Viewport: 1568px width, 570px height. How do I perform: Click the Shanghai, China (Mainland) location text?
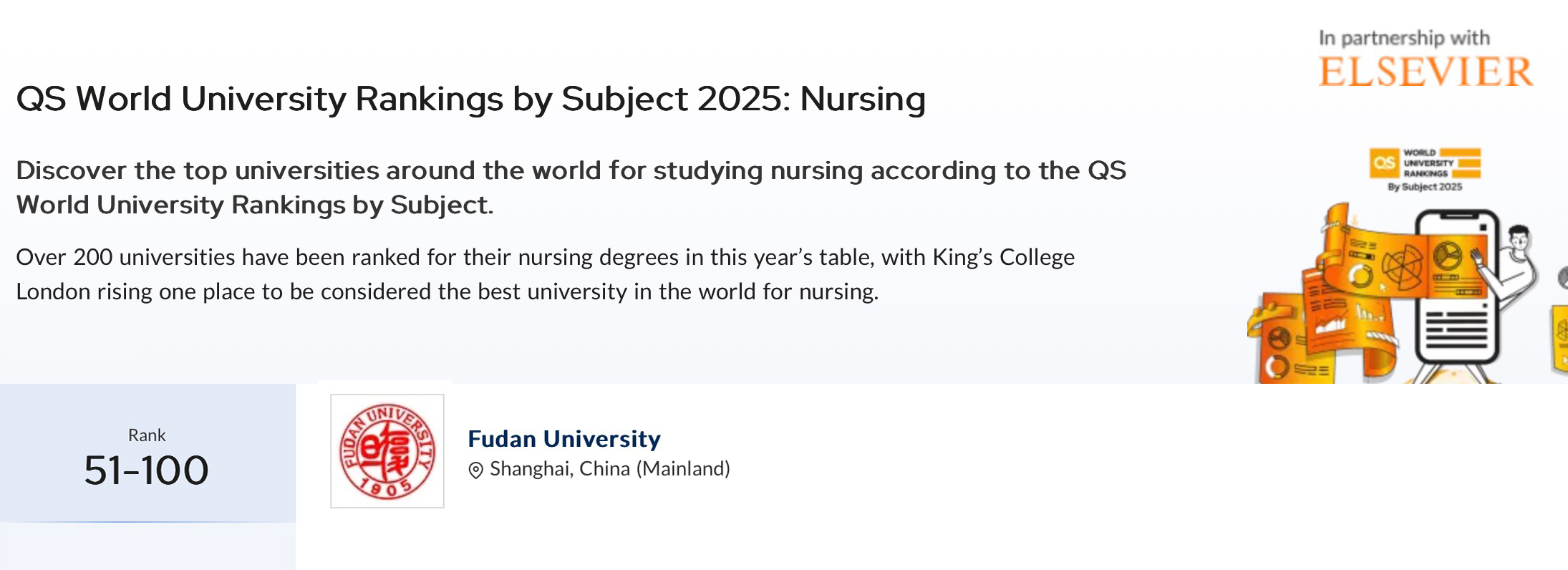click(x=610, y=469)
